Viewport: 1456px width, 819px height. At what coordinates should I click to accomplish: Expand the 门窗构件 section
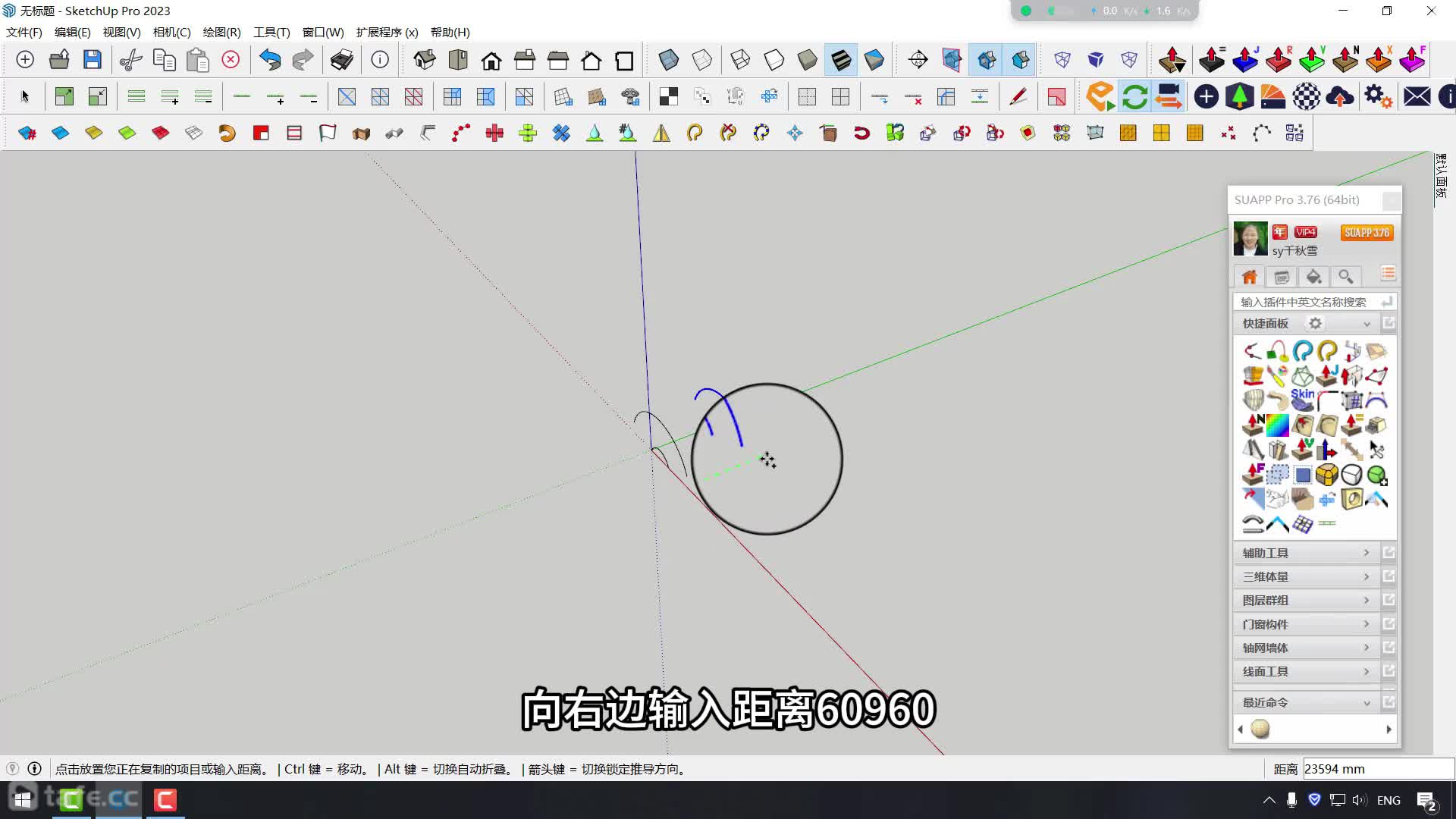1306,624
